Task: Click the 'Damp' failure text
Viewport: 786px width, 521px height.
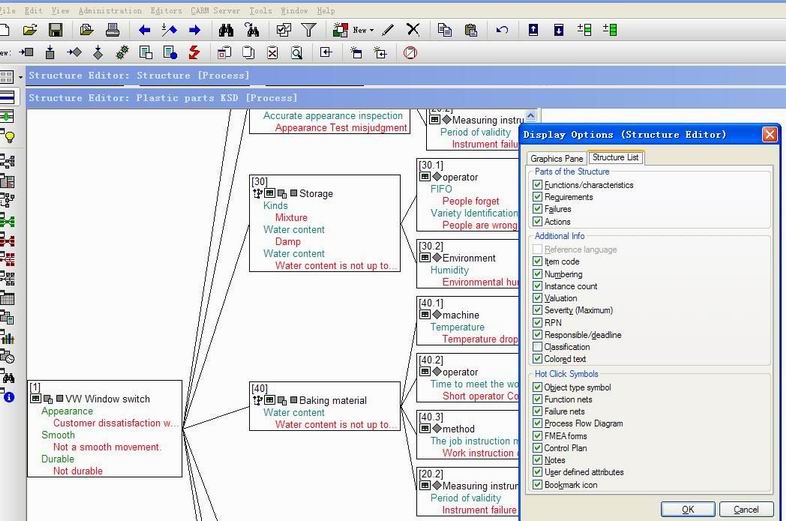Action: (x=288, y=242)
